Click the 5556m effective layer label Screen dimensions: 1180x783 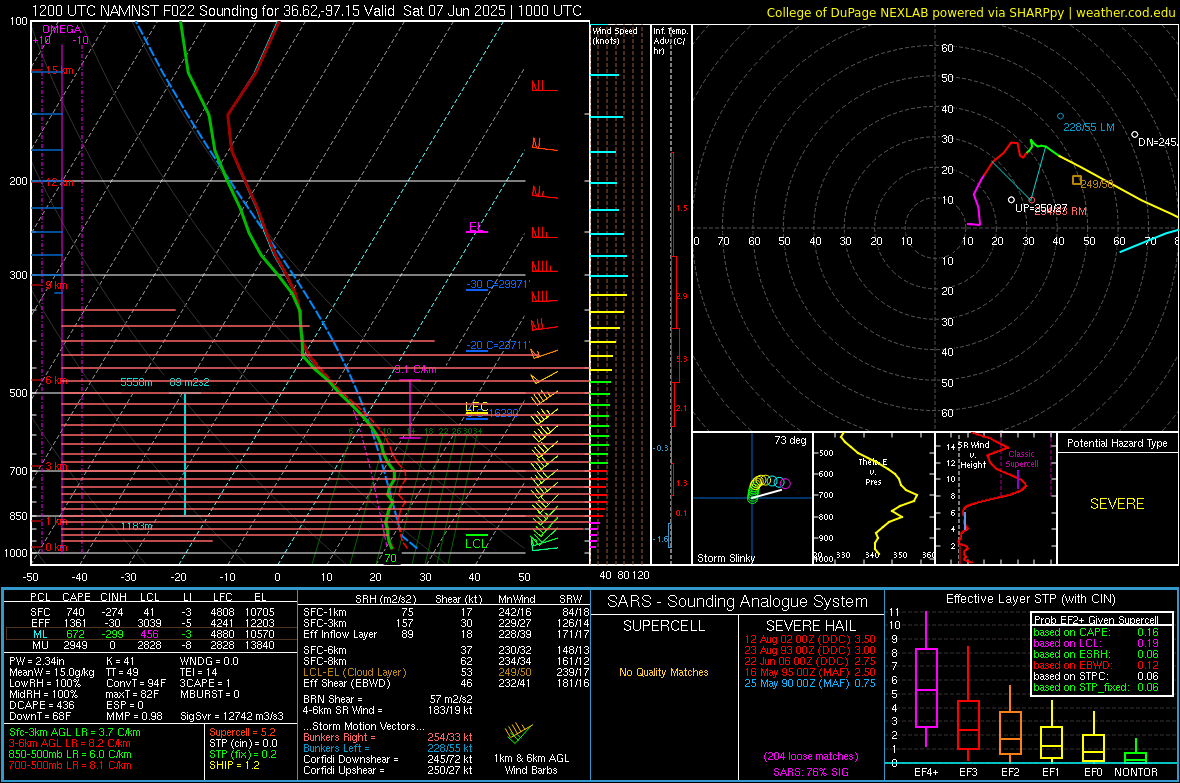[x=136, y=382]
